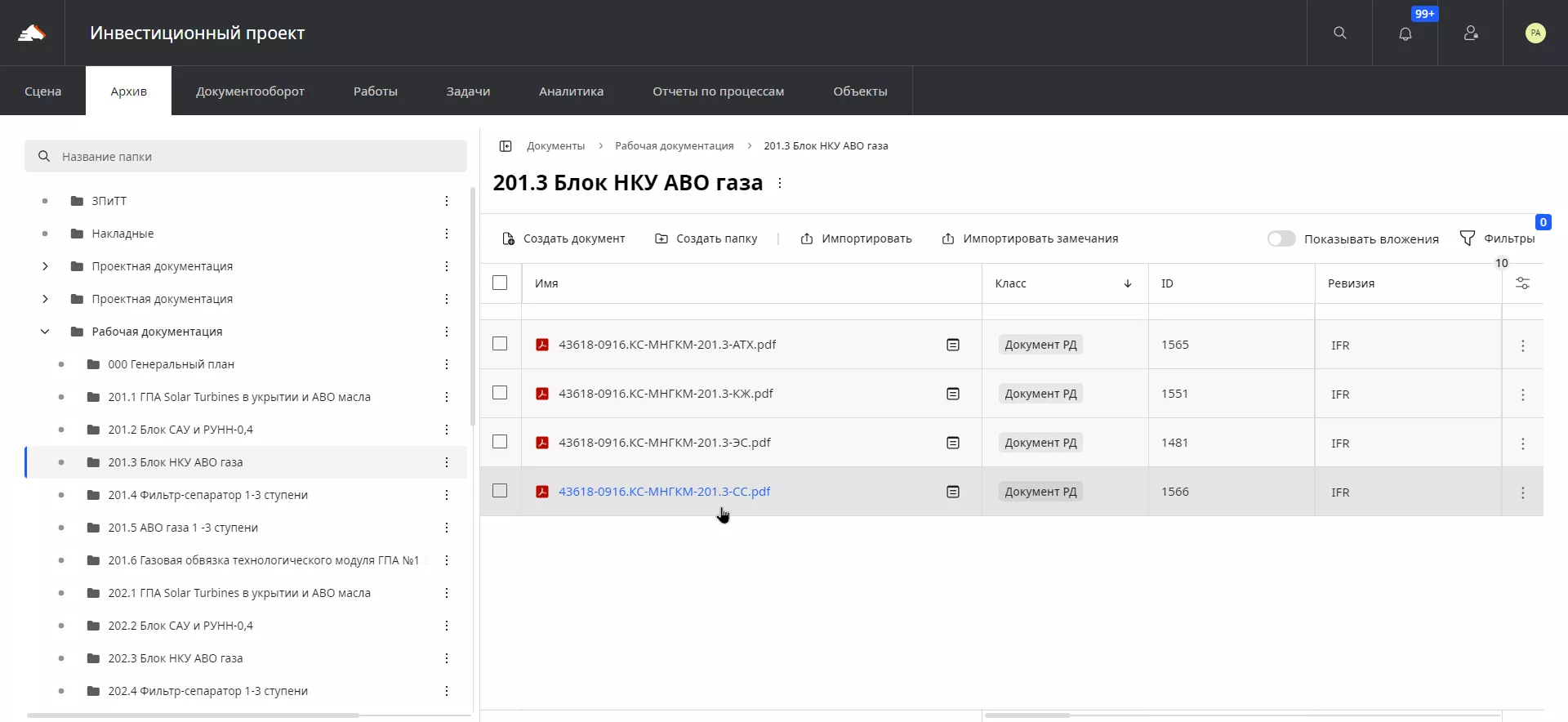The height and width of the screenshot is (722, 1568).
Task: Open the Filters funnel icon
Action: [1468, 238]
